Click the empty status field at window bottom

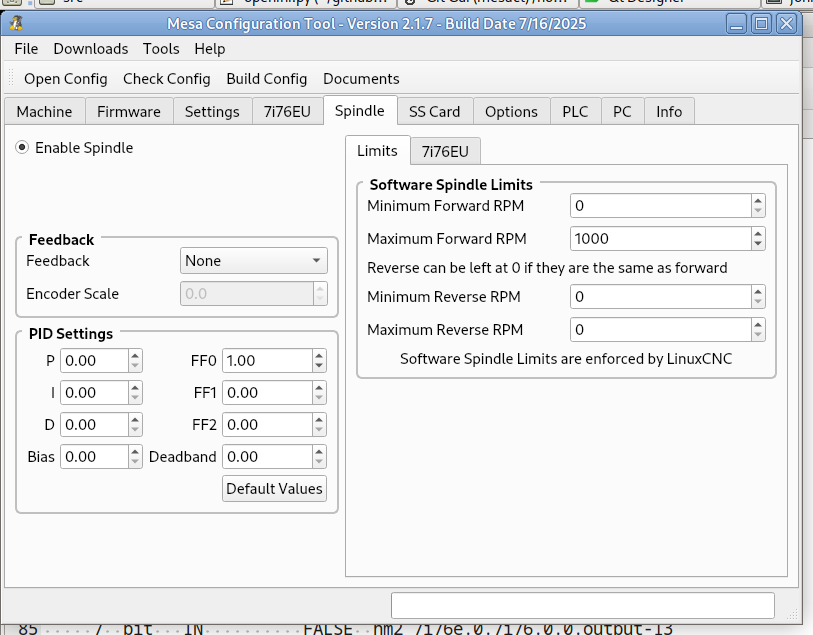583,605
